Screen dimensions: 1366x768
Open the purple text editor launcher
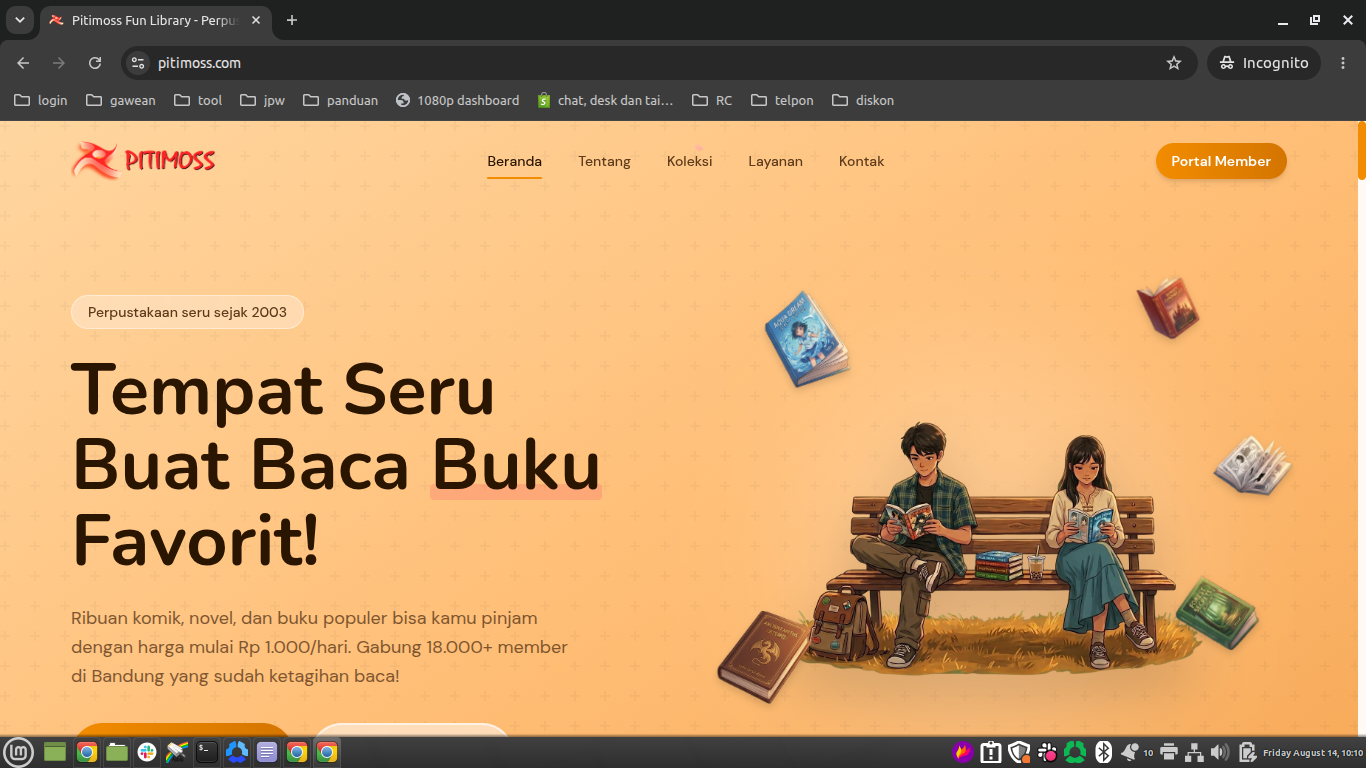click(267, 752)
